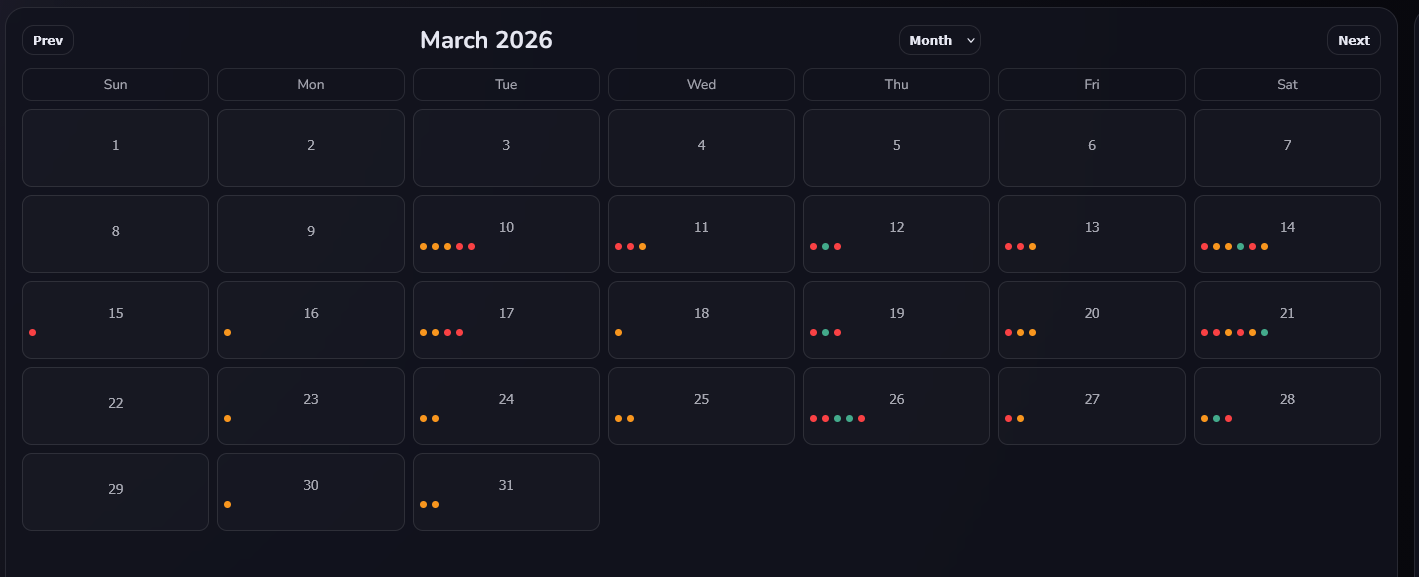The width and height of the screenshot is (1419, 577).
Task: Open the Month view dropdown
Action: (x=940, y=40)
